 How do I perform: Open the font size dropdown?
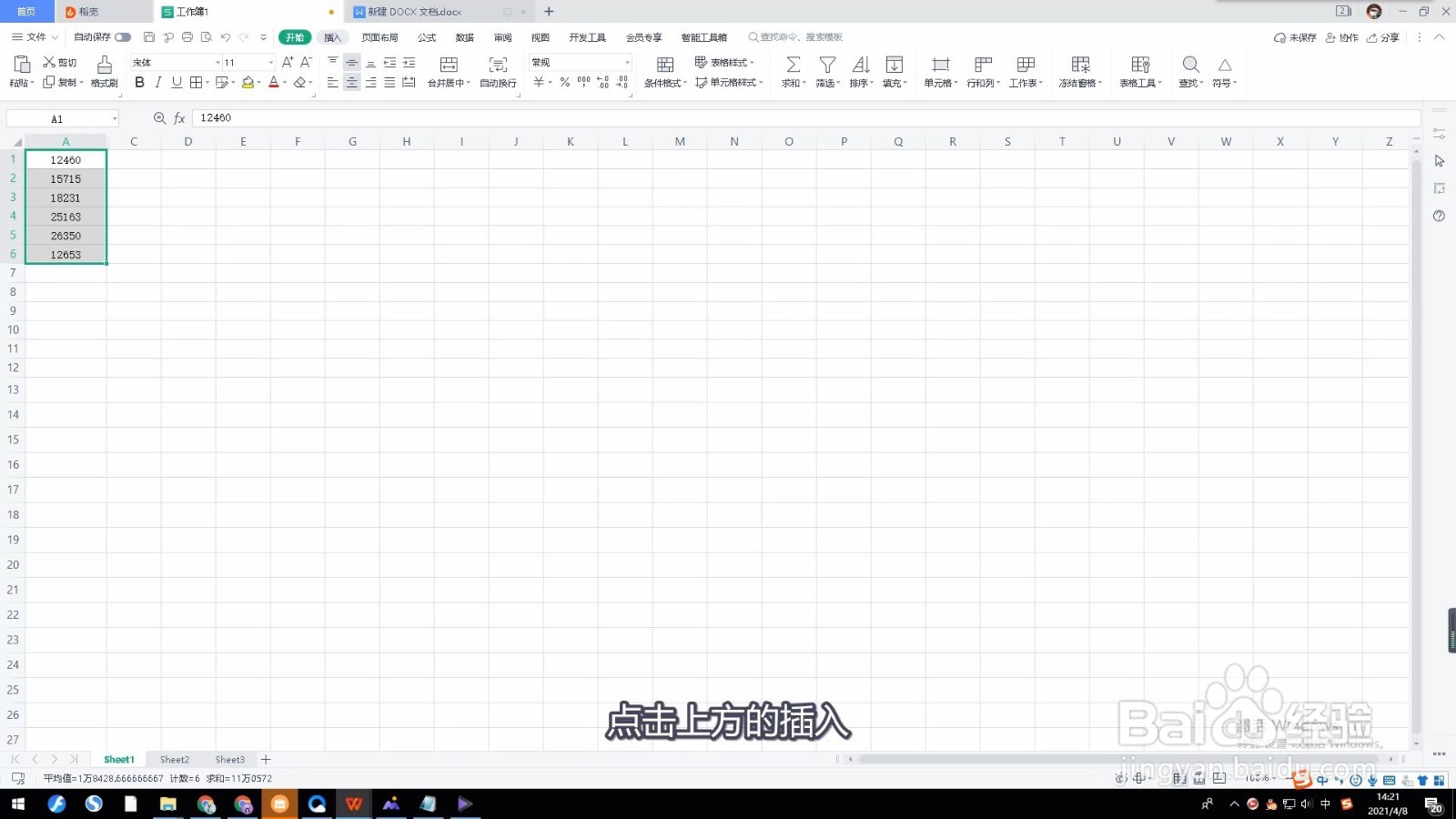click(x=270, y=63)
